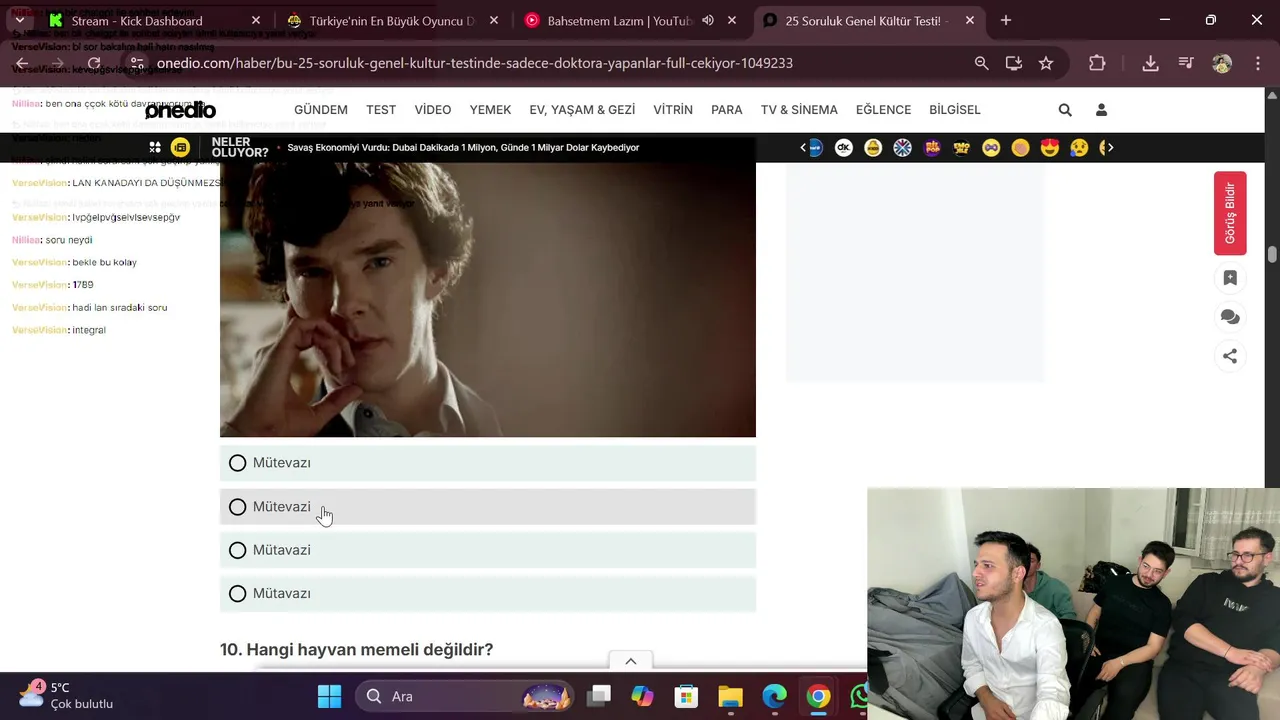Select the fourth option Mütavazi
The height and width of the screenshot is (720, 1280).
pos(488,594)
